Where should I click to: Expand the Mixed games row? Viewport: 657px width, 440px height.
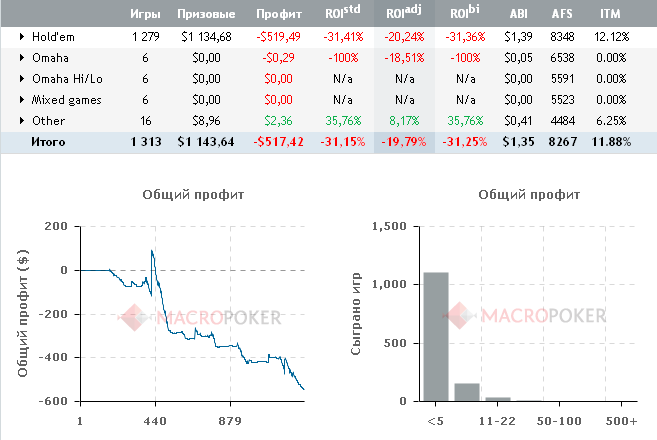(x=22, y=100)
